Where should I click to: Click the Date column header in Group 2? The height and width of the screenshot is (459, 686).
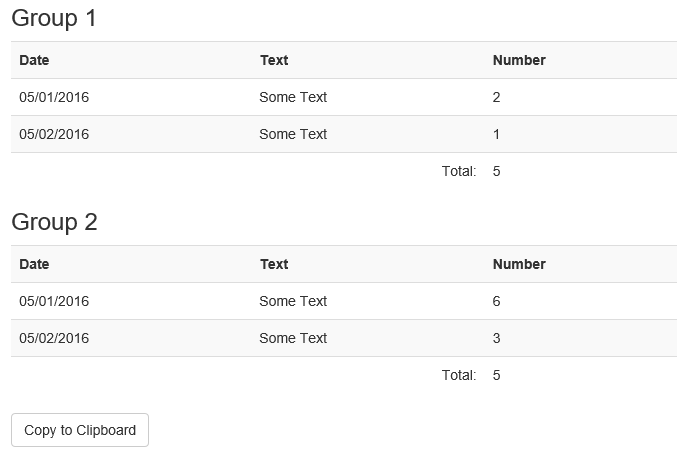[34, 264]
